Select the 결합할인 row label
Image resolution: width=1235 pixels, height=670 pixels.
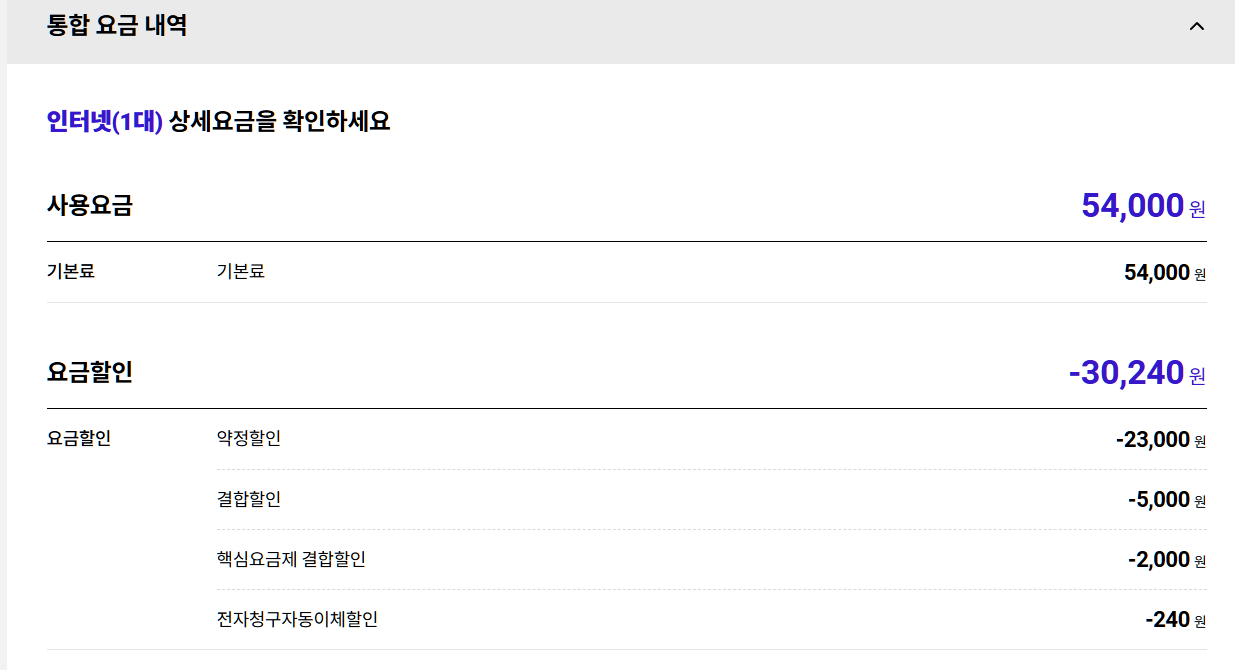pyautogui.click(x=249, y=499)
